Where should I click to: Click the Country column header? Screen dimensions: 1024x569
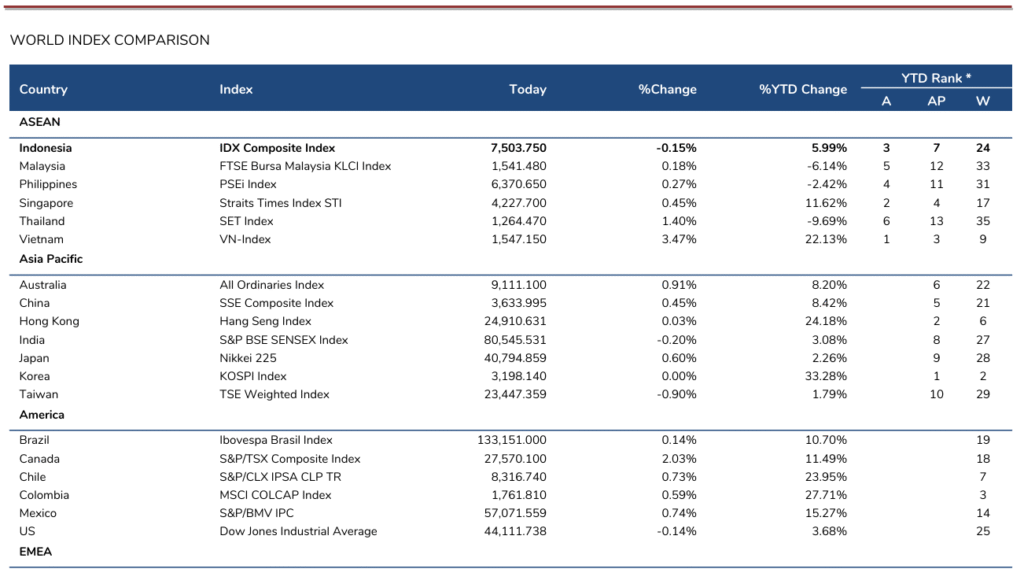(43, 89)
